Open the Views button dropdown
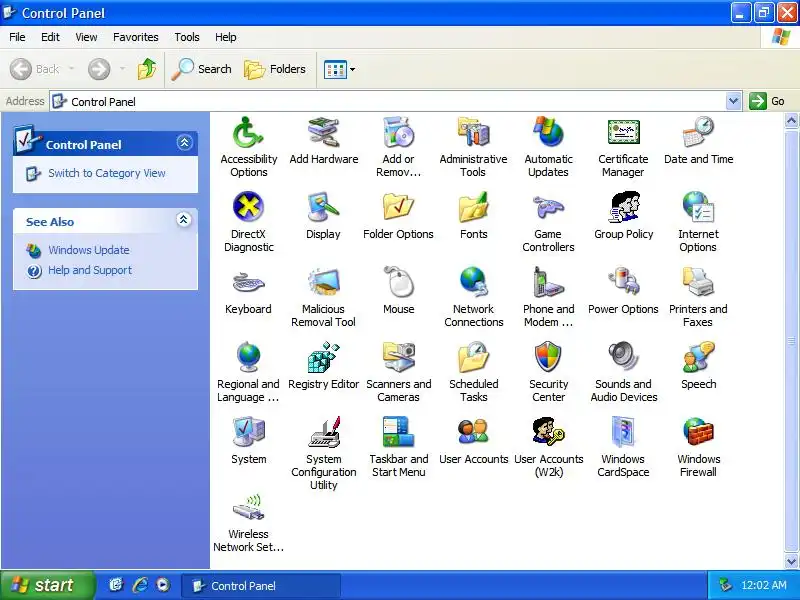Image resolution: width=800 pixels, height=600 pixels. [353, 69]
